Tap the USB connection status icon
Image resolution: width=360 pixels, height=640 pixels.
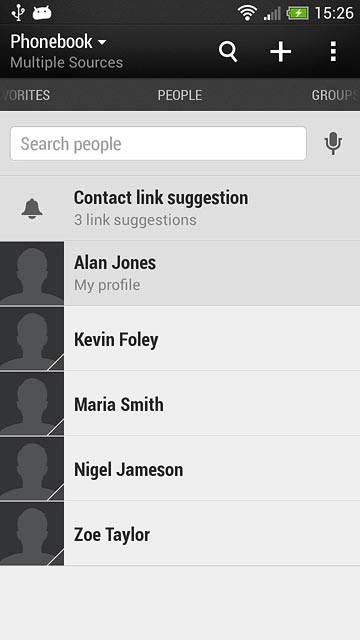[x=18, y=12]
